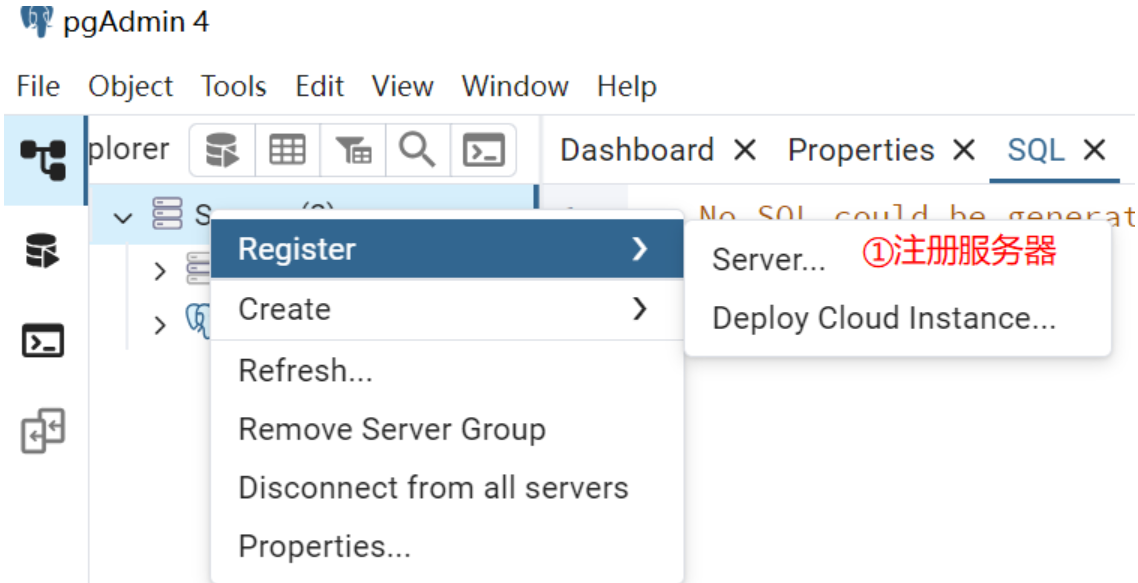Open the Object Explorer sidebar icon
Image resolution: width=1138 pixels, height=583 pixels.
pyautogui.click(x=43, y=158)
